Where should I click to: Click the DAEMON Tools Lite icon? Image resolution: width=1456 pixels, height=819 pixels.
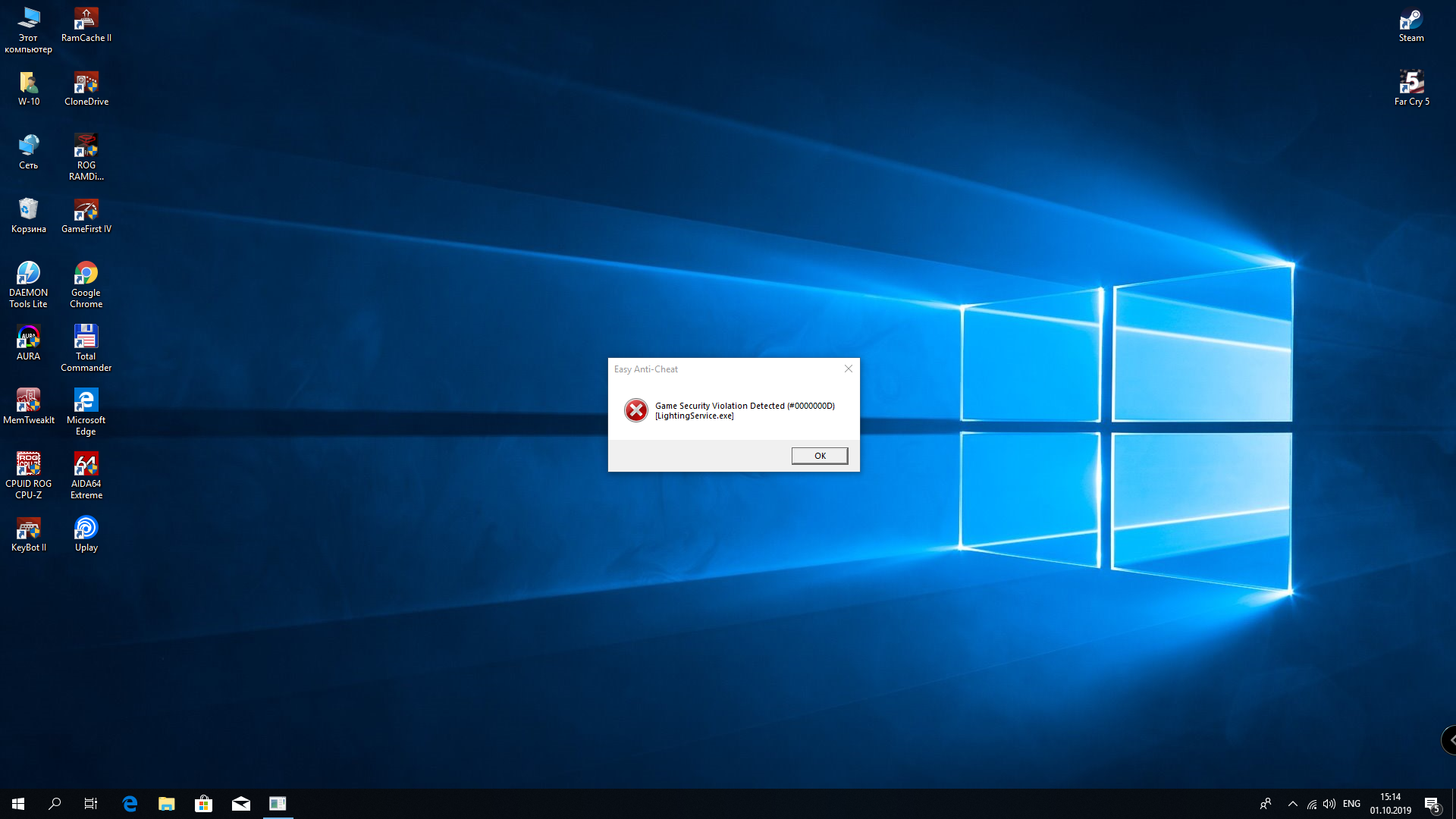point(28,283)
